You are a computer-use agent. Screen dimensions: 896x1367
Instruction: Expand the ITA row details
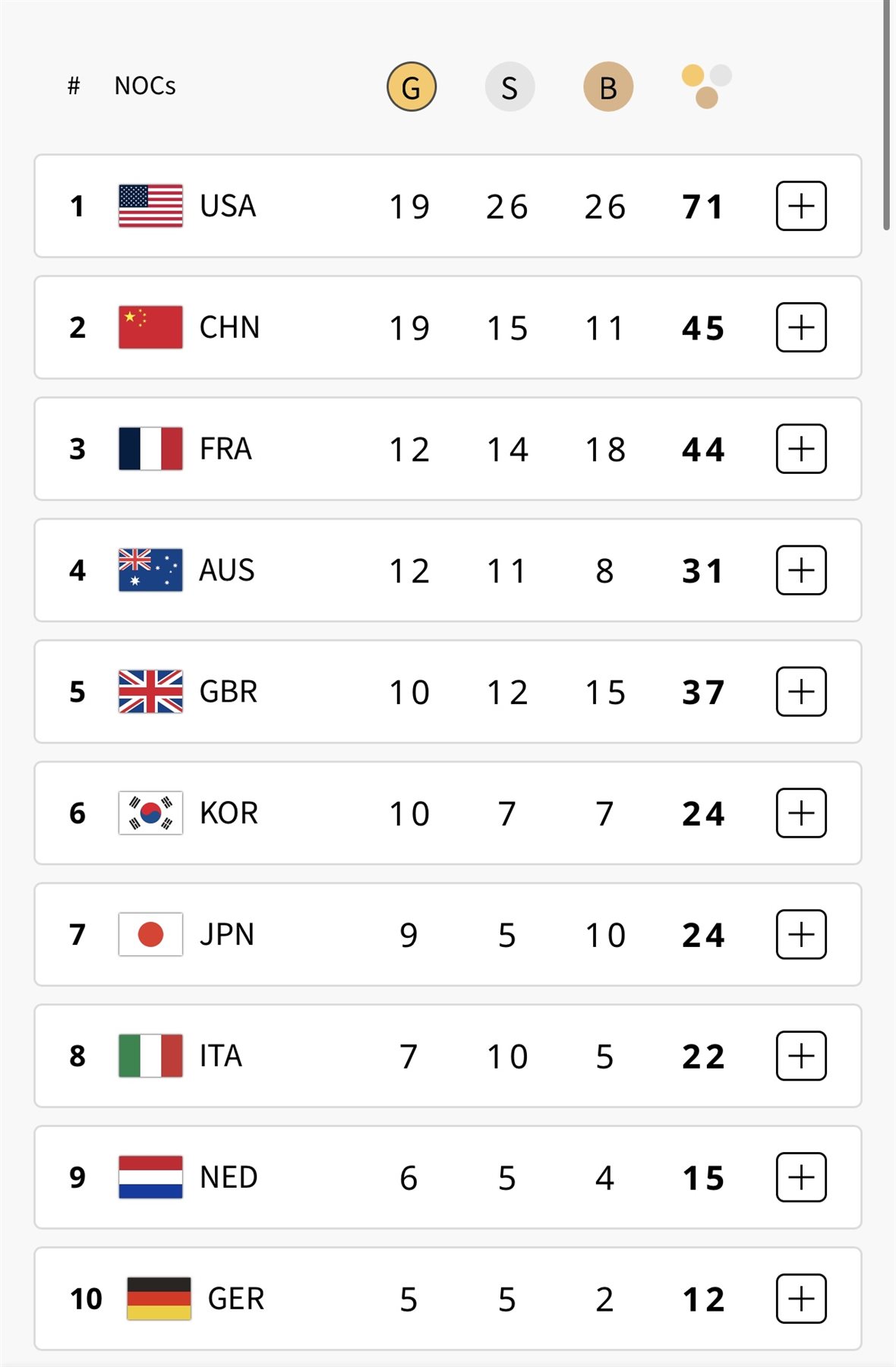801,1056
